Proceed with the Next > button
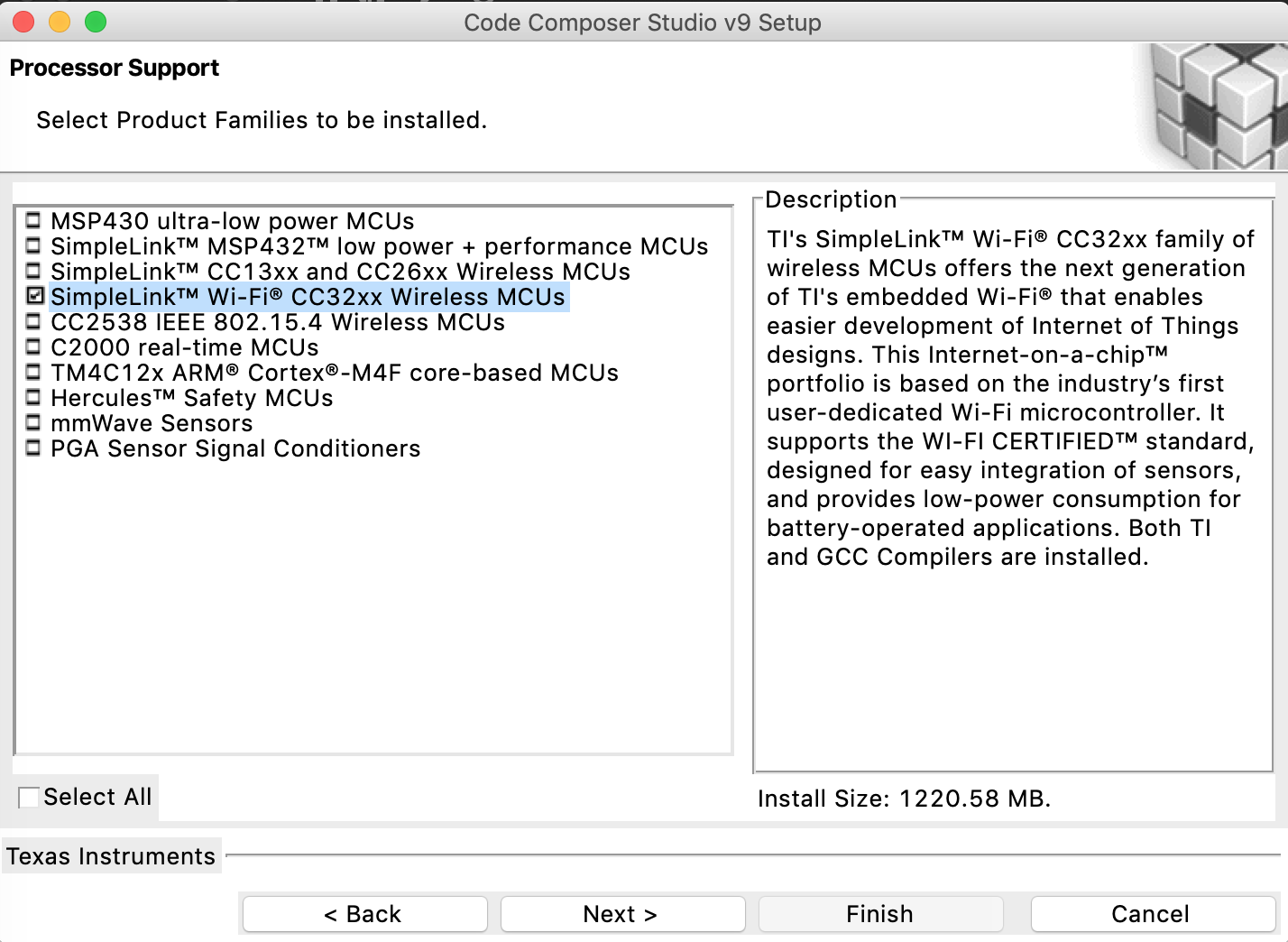This screenshot has width=1288, height=942. point(623,914)
